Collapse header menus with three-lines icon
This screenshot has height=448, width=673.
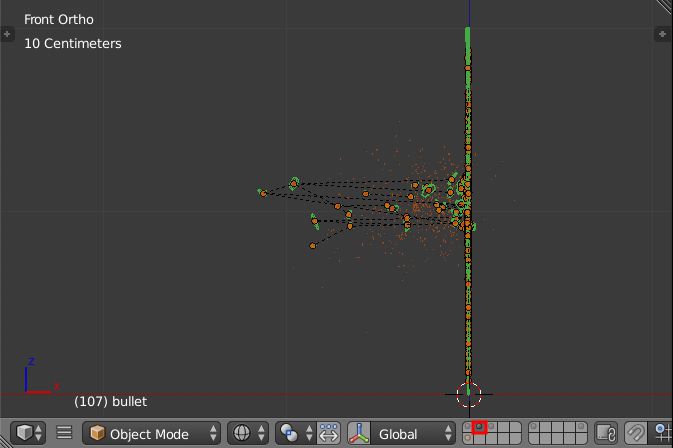[x=64, y=433]
